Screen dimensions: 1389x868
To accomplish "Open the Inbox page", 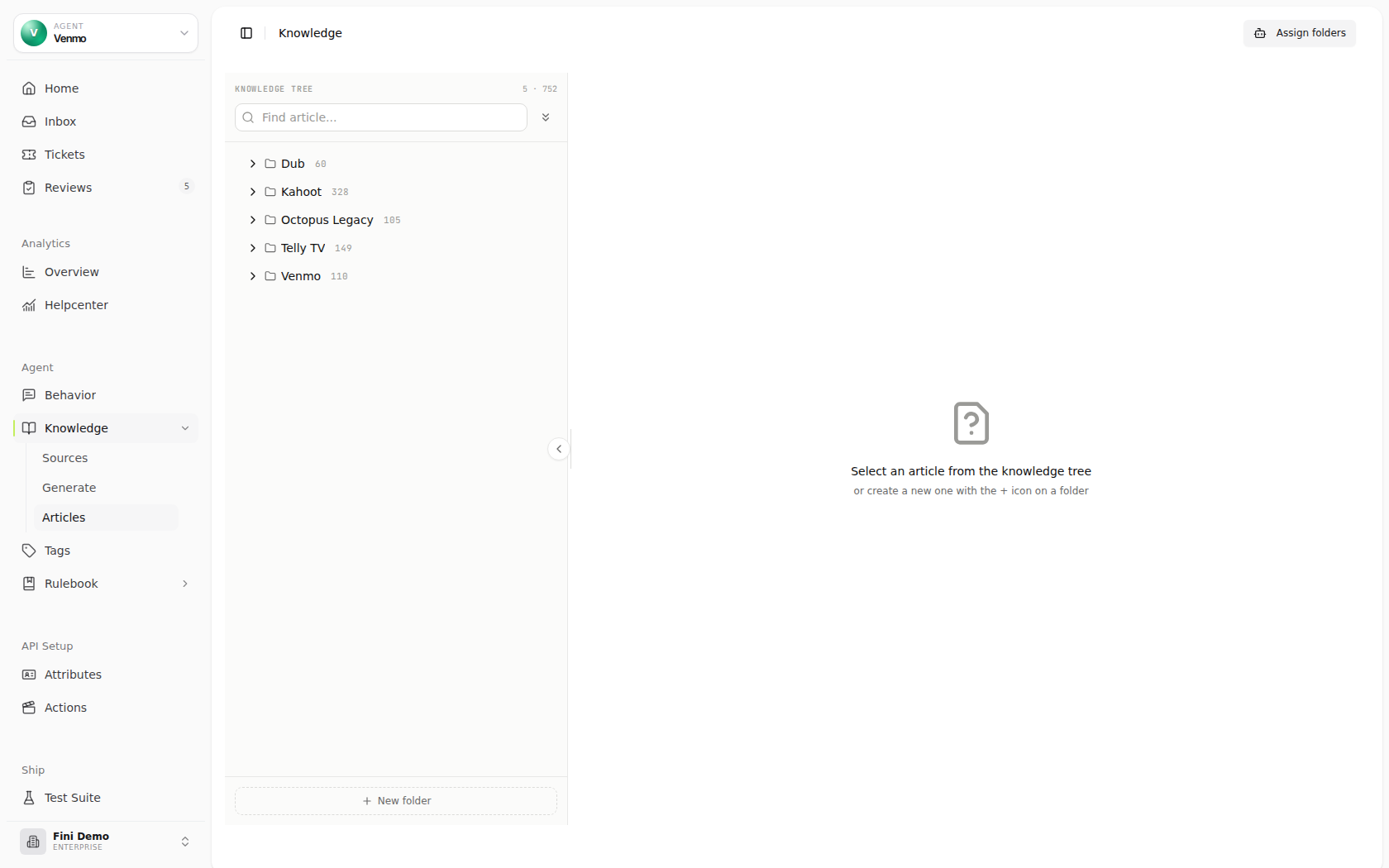I will [x=106, y=122].
